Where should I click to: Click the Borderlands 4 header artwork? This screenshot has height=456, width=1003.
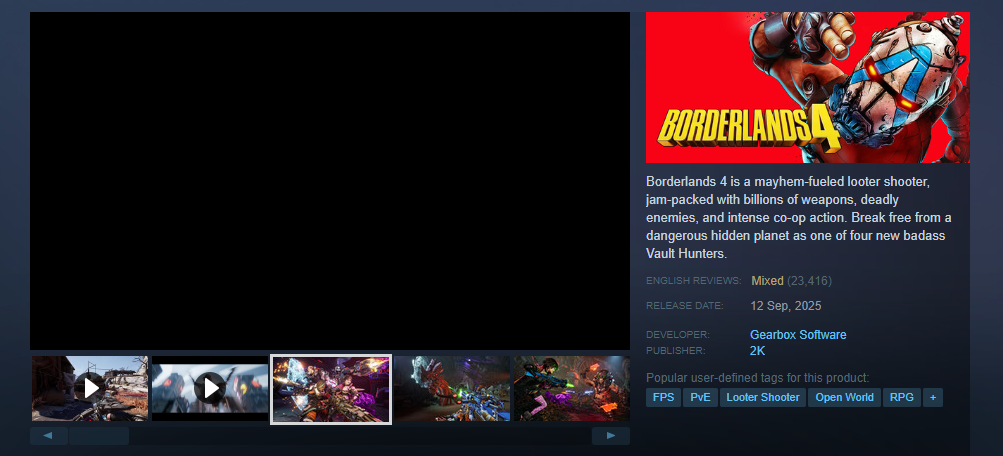click(x=807, y=87)
